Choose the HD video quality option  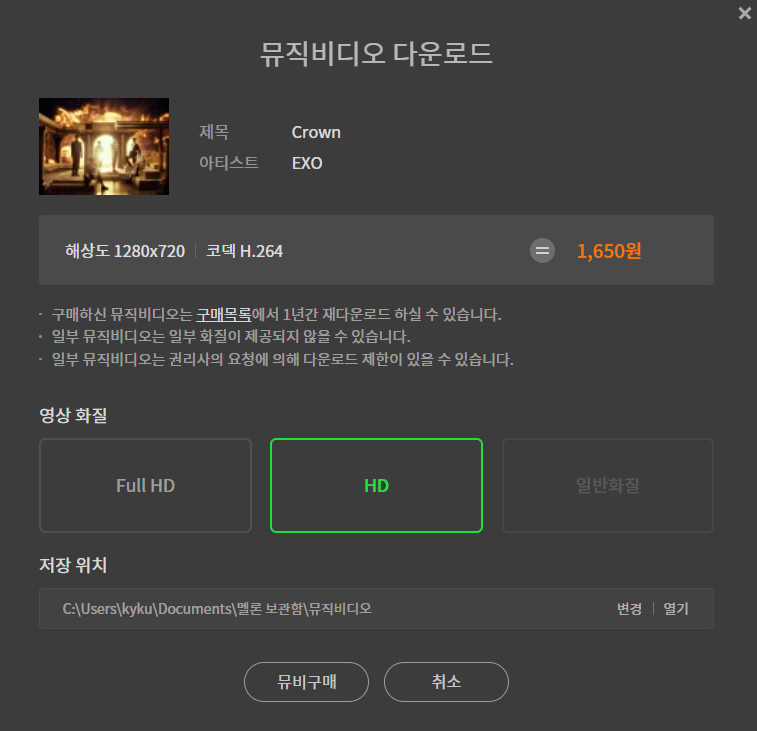(x=376, y=485)
